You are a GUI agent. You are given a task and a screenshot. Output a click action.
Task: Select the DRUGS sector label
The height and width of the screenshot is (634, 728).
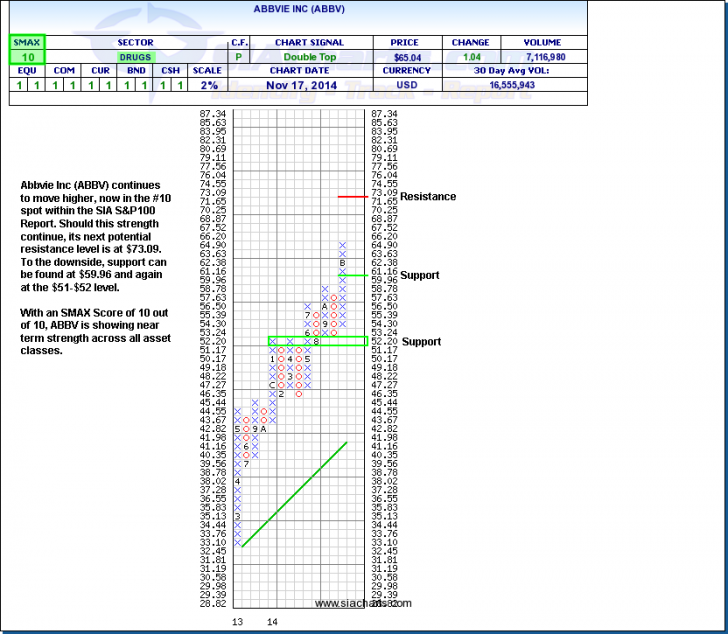[134, 58]
